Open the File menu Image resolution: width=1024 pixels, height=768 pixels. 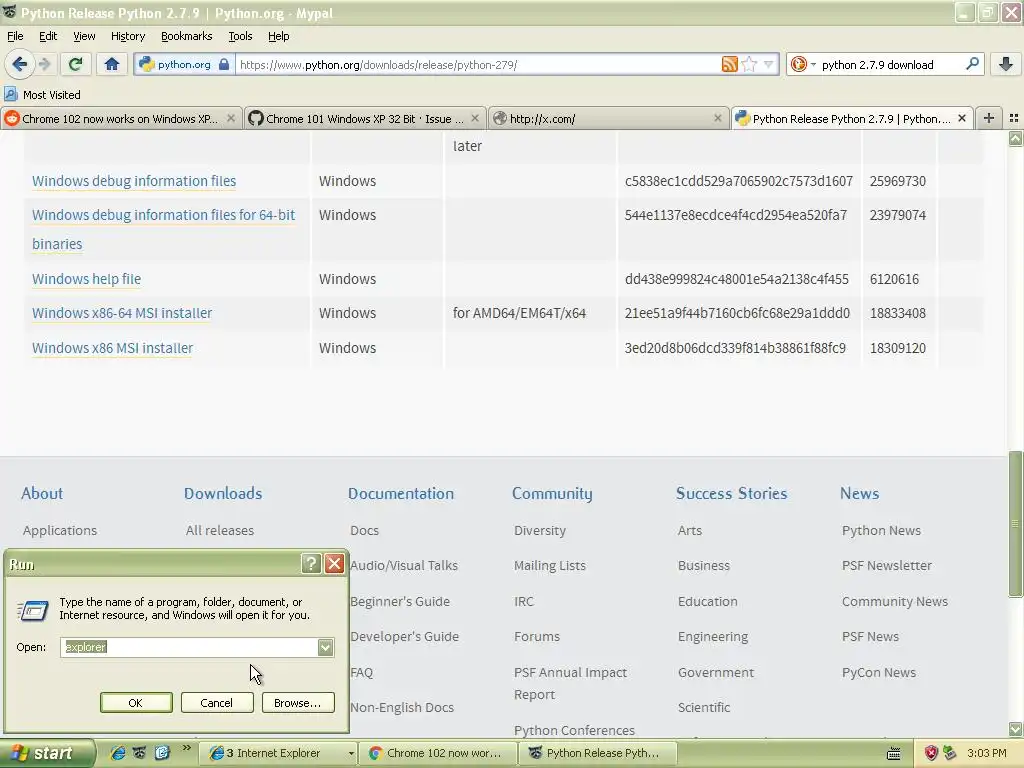15,36
